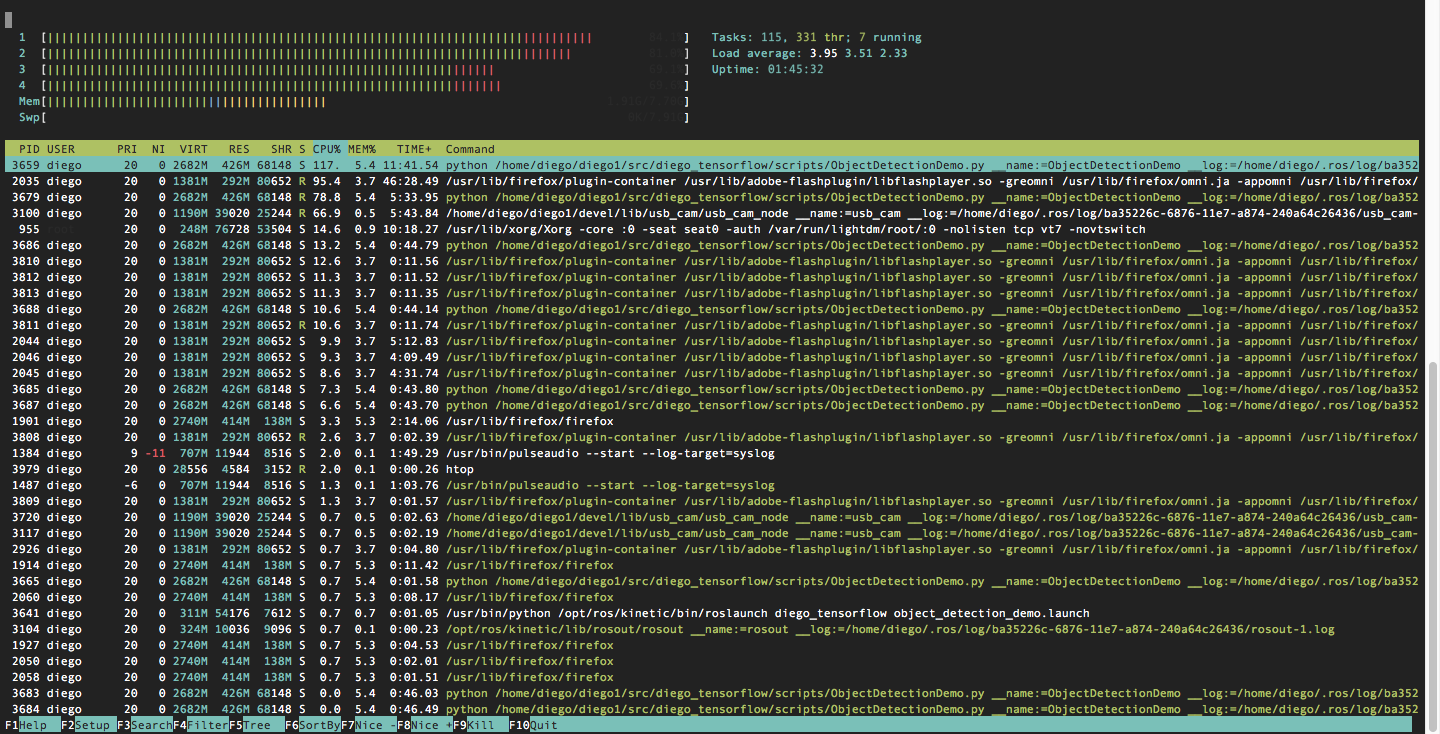Select process row PID 2044
1440x734 pixels.
coord(711,341)
